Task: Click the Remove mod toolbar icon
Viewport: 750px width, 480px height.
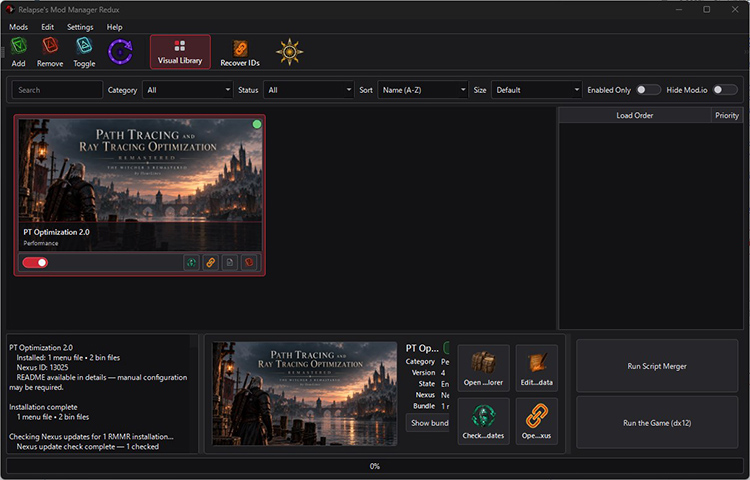Action: click(x=50, y=52)
